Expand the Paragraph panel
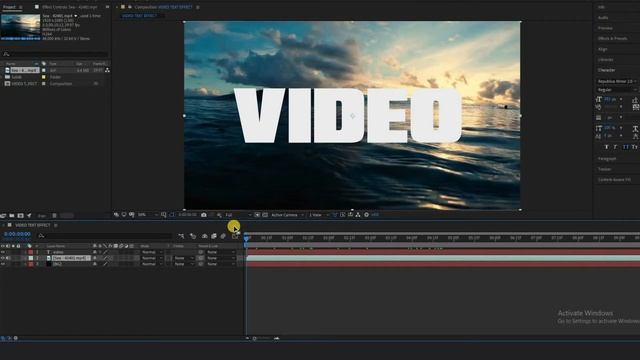Viewport: 640px width, 360px height. pos(607,158)
